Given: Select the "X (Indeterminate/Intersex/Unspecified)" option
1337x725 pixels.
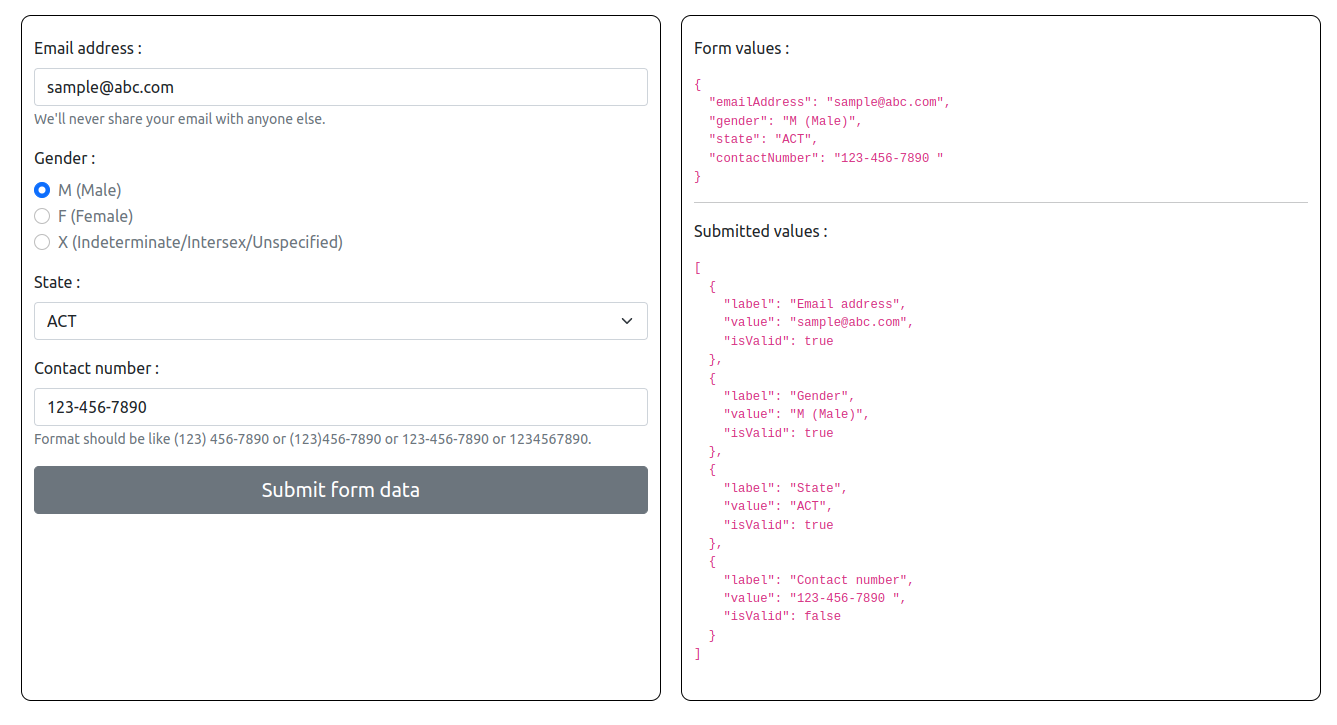Looking at the screenshot, I should 42,242.
